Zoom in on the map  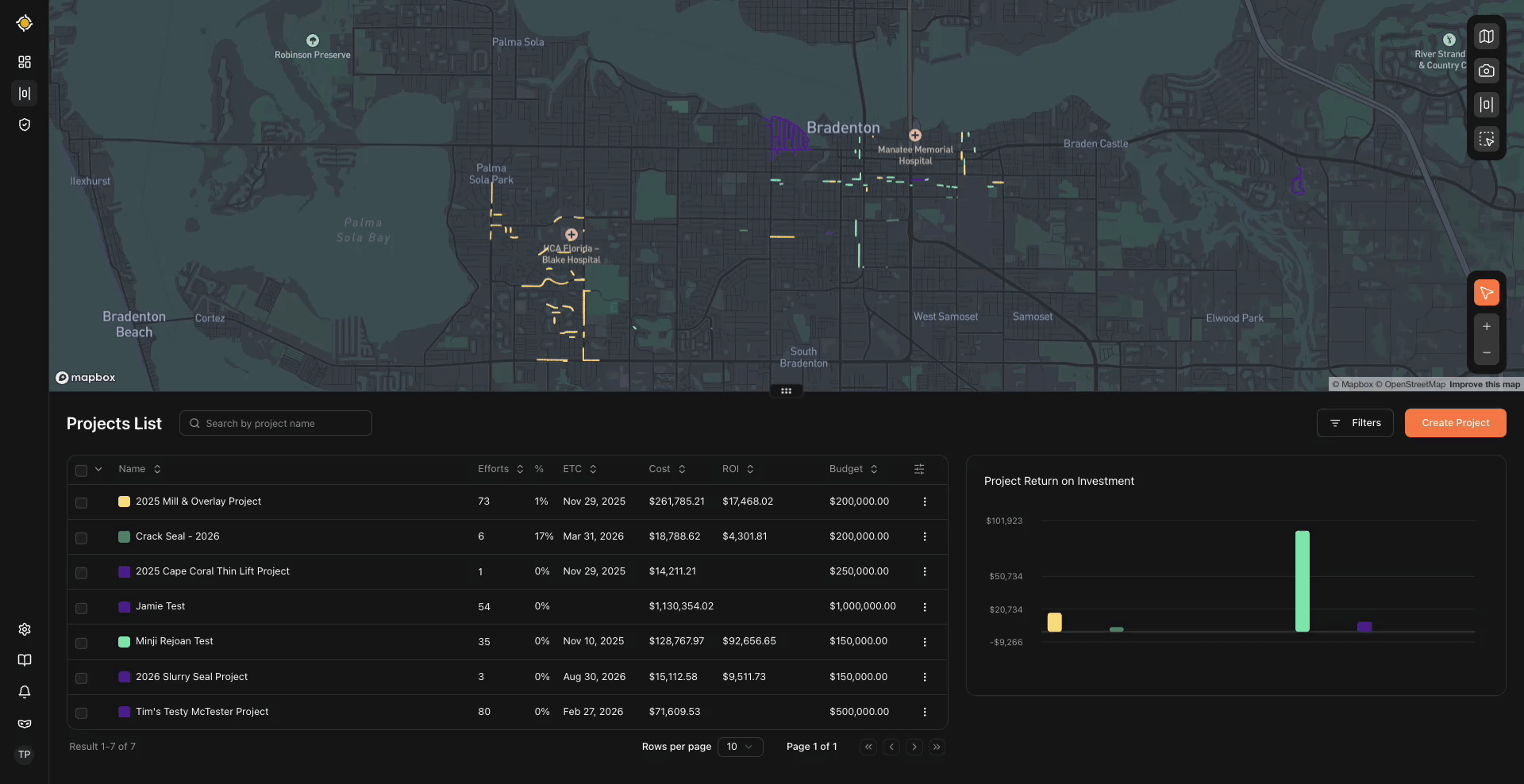click(x=1486, y=326)
